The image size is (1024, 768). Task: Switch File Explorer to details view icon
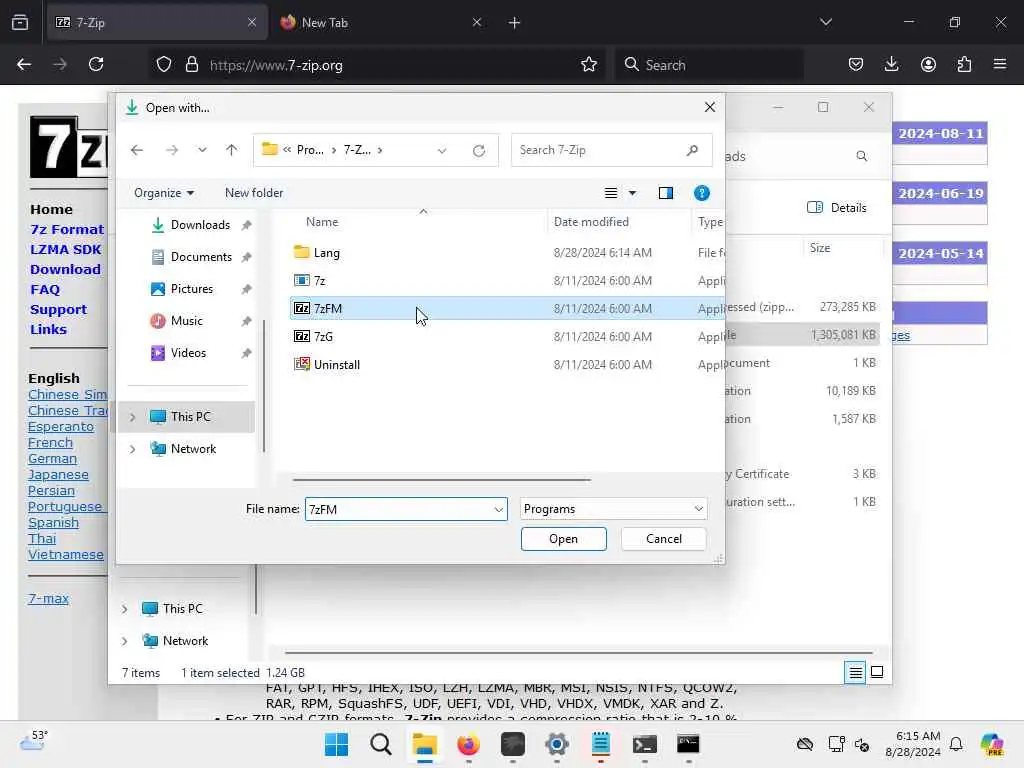click(856, 672)
